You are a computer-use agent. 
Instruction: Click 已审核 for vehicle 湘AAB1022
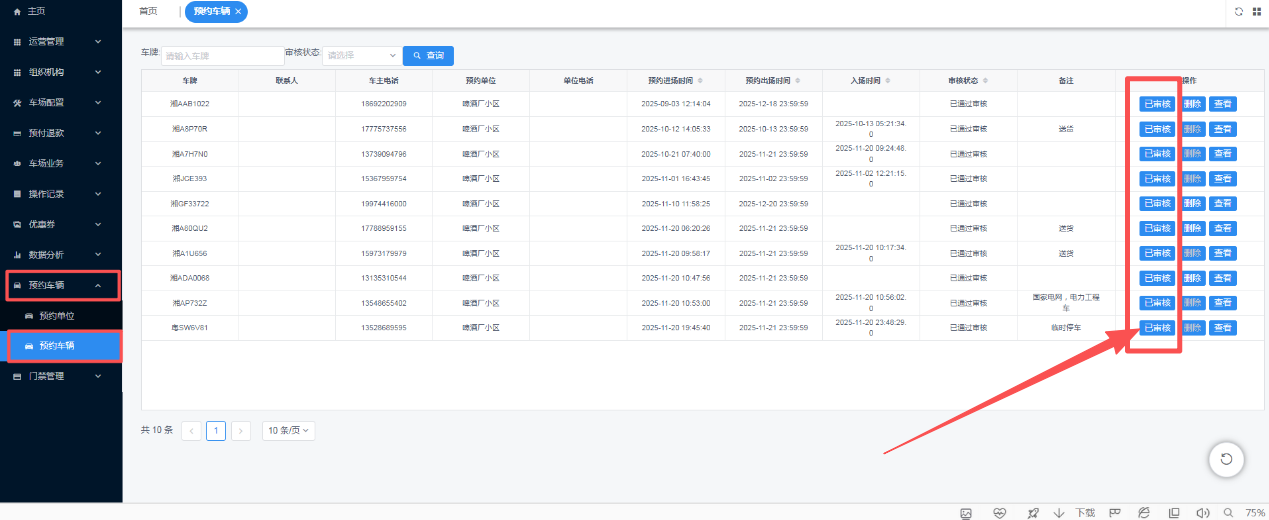coord(1157,104)
